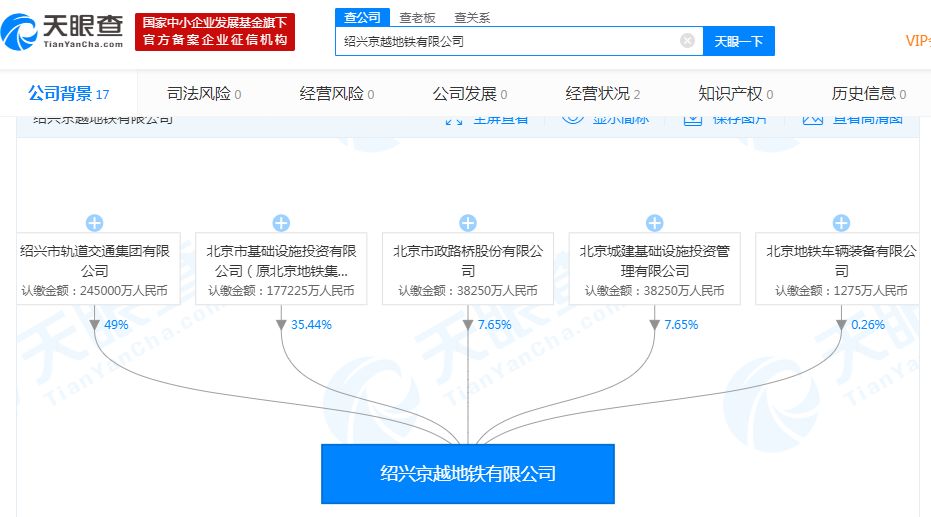Click the 7.65% label under 北京市政路桥

tap(495, 325)
